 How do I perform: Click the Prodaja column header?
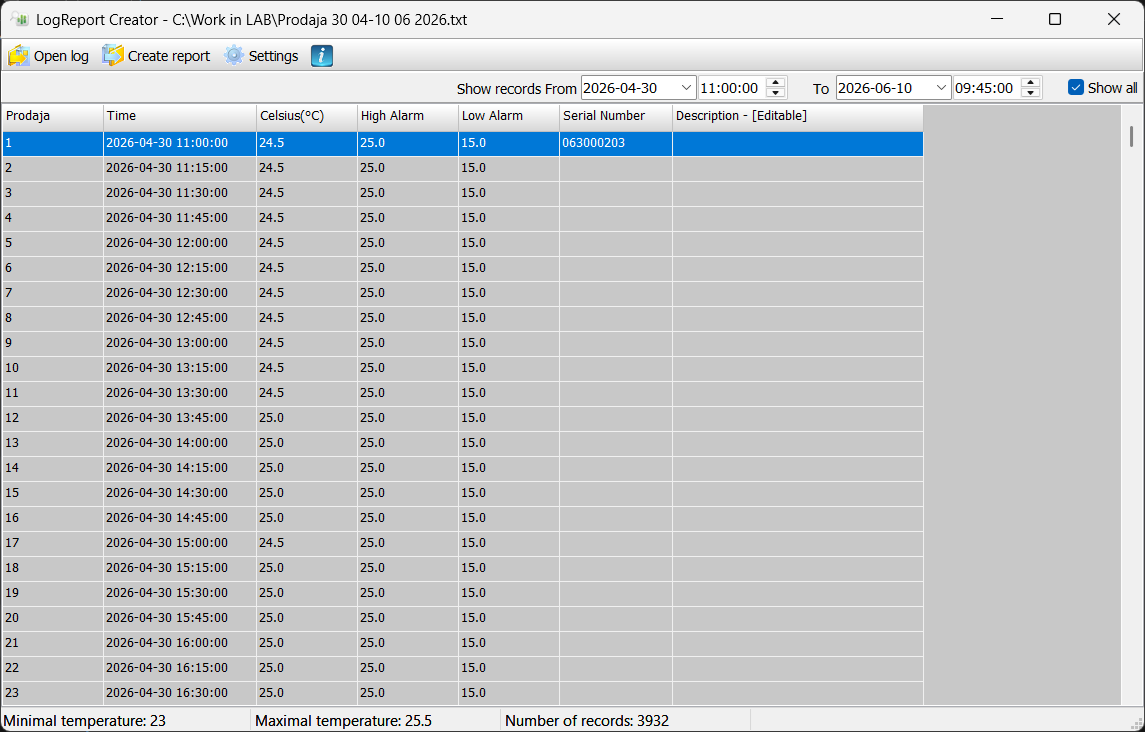click(x=53, y=116)
